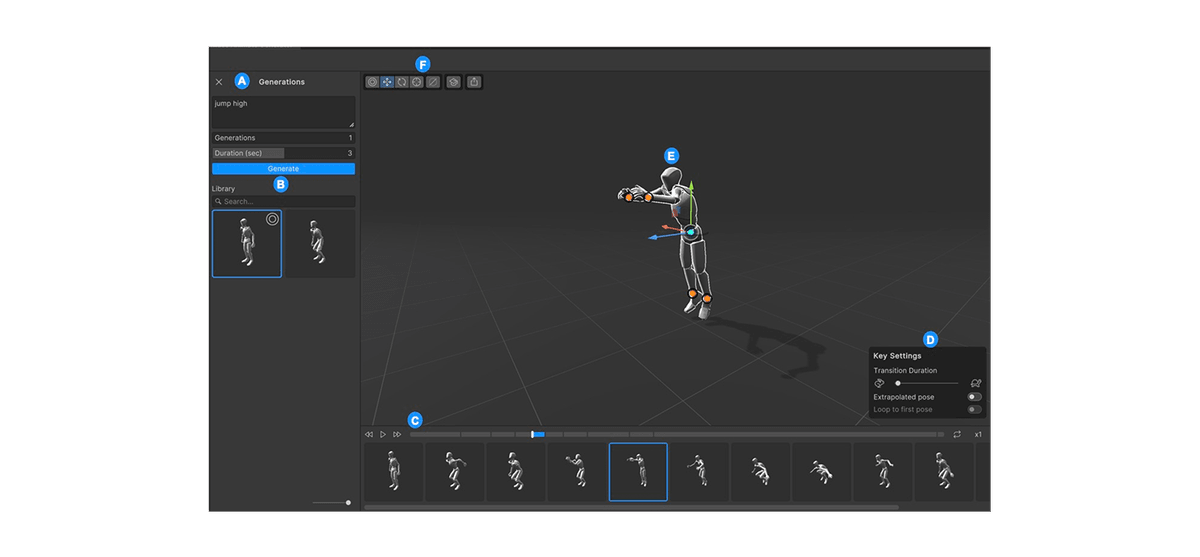The image size is (1200, 557).
Task: Adjust the thumbnail size slider below the library
Action: [348, 503]
